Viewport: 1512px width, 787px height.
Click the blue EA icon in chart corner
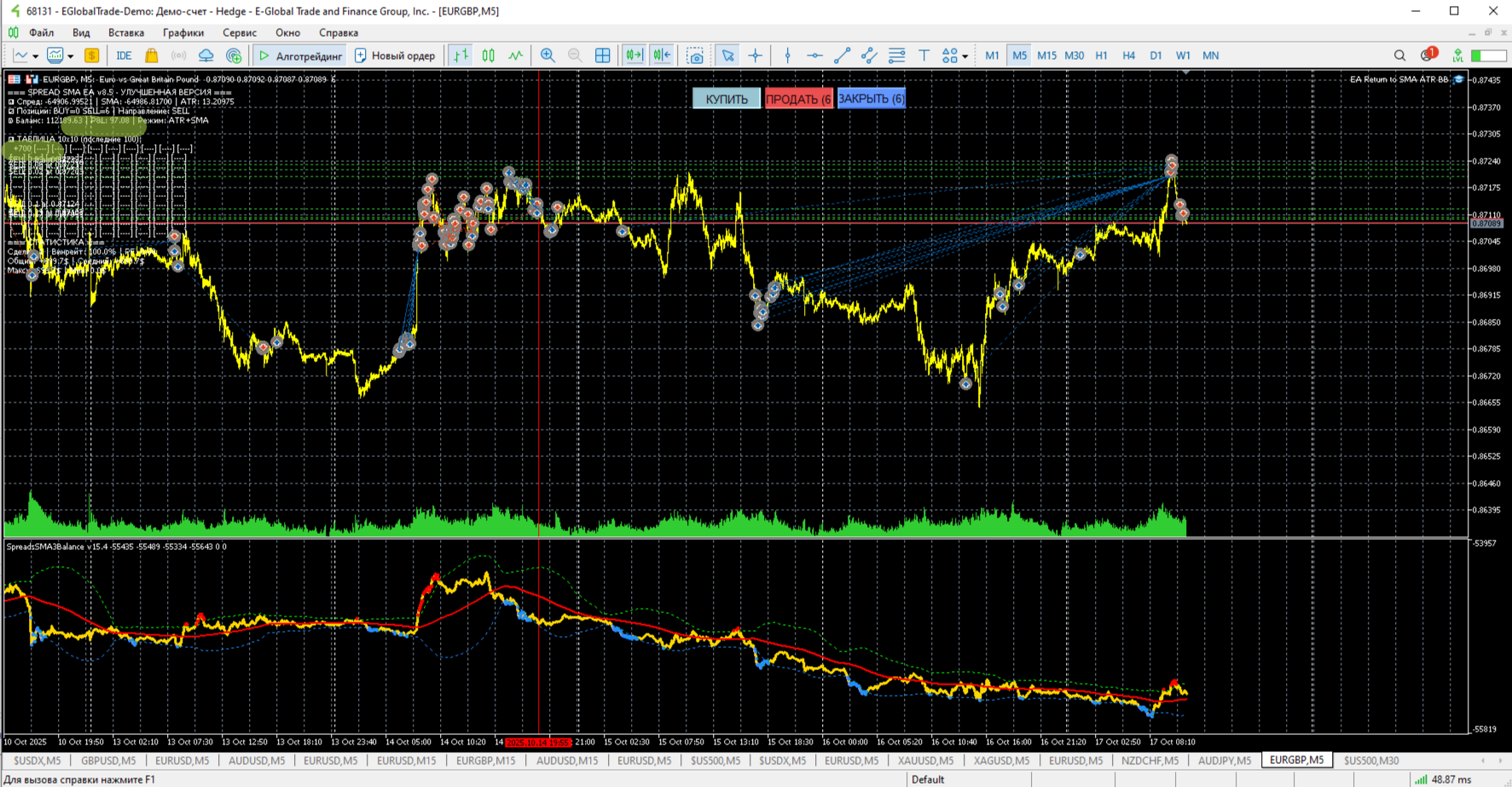pos(1458,79)
